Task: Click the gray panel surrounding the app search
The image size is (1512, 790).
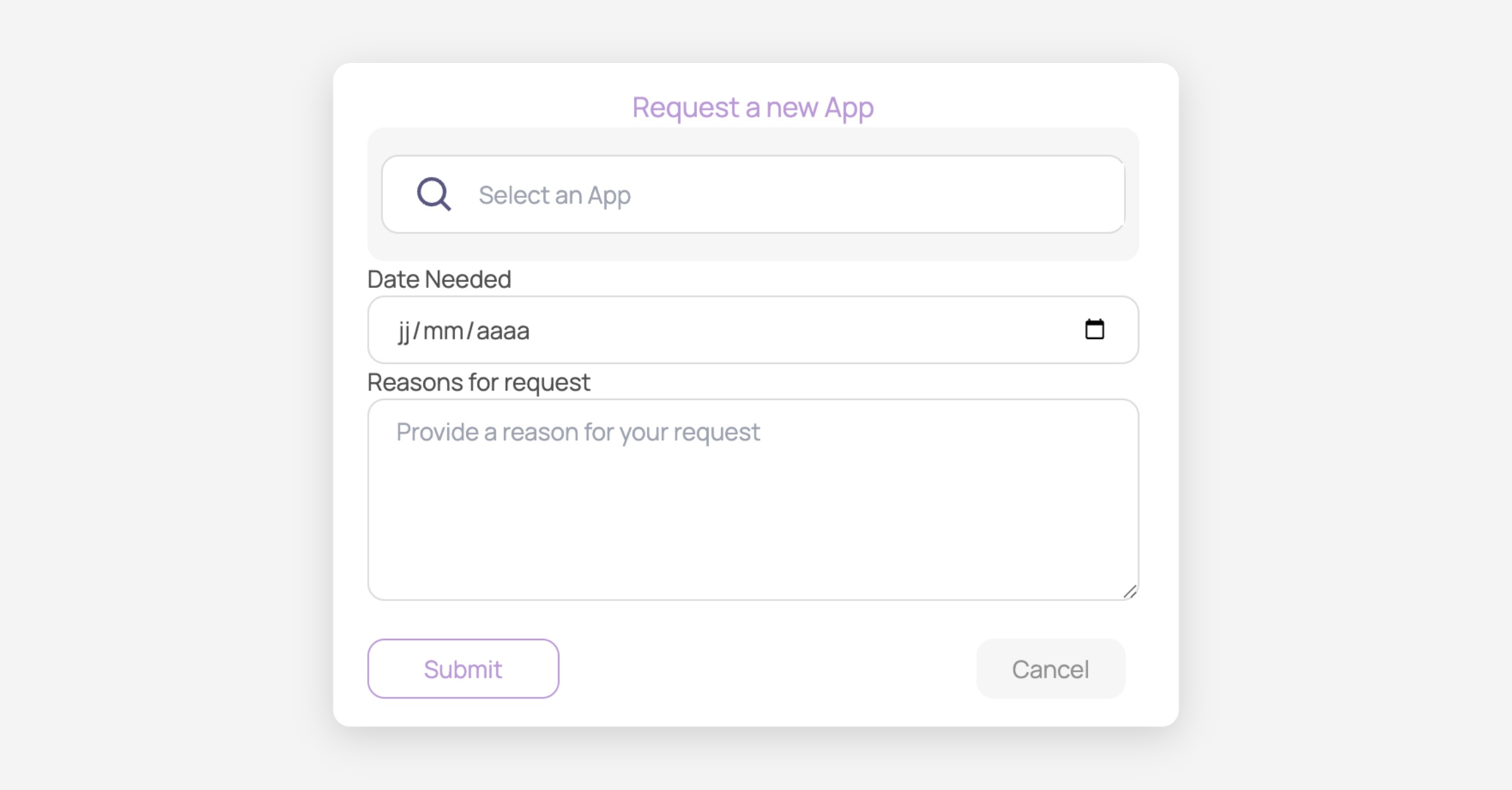Action: click(753, 247)
